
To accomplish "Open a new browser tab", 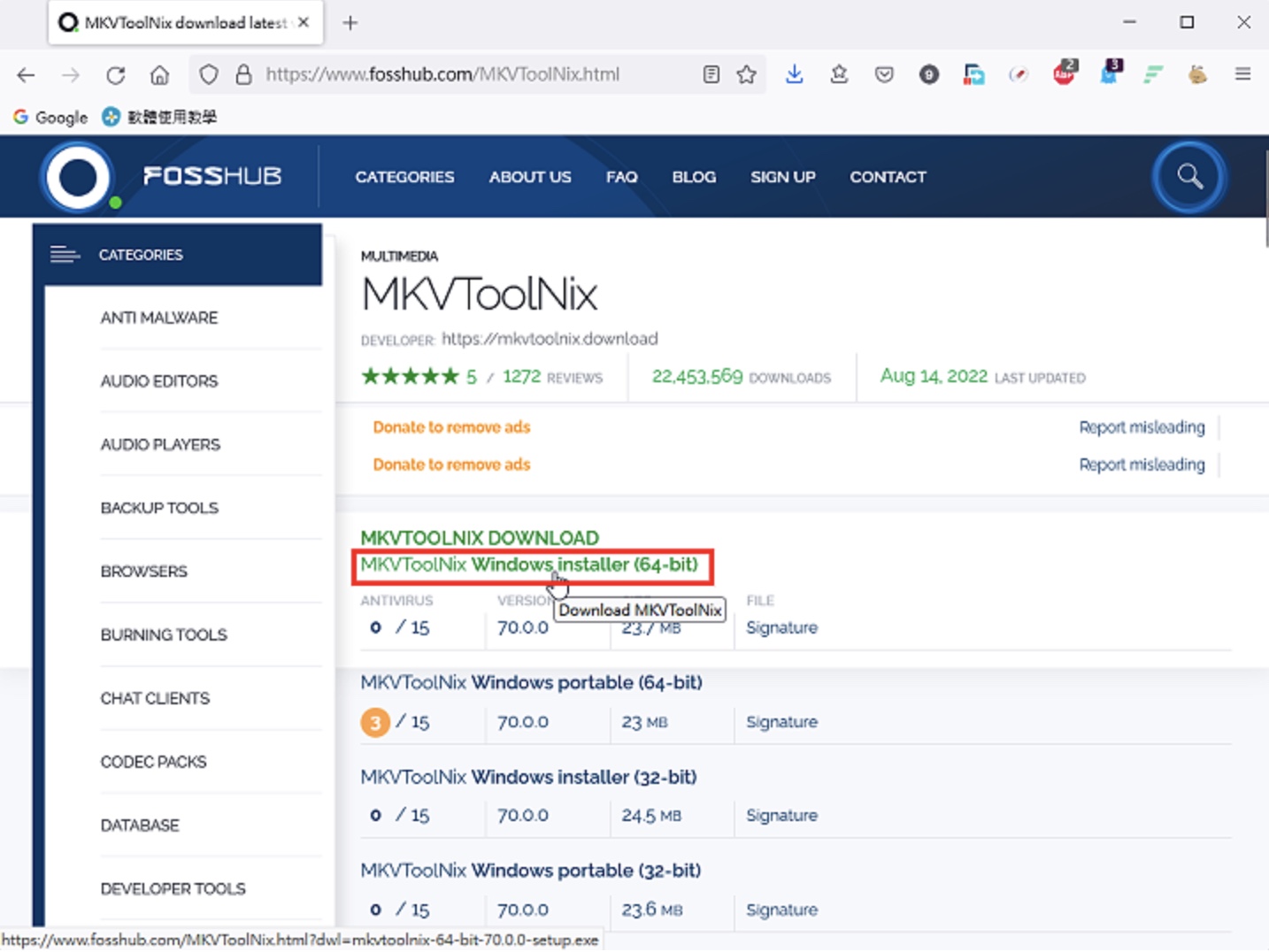I will (350, 23).
